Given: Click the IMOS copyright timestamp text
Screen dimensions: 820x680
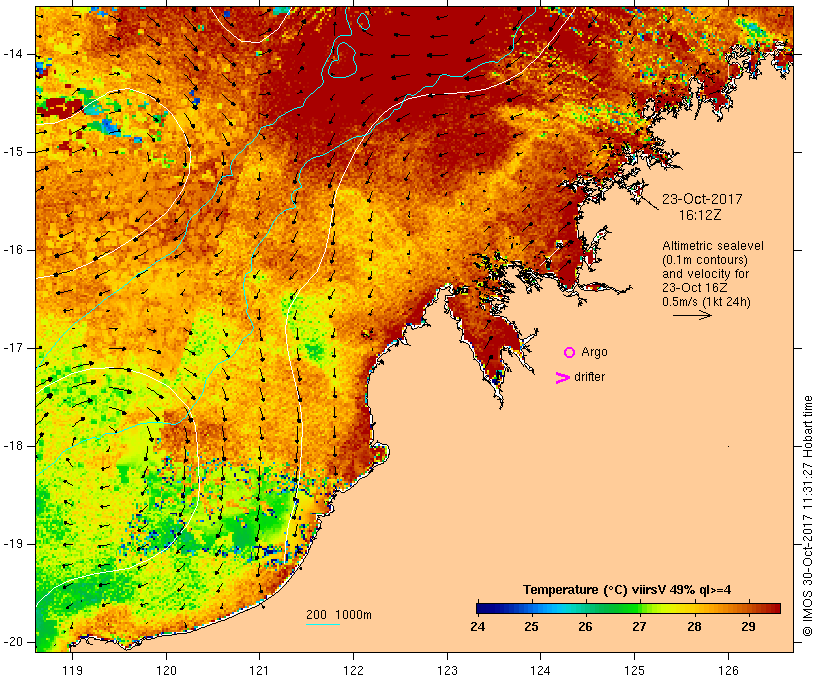Looking at the screenshot, I should pos(808,516).
